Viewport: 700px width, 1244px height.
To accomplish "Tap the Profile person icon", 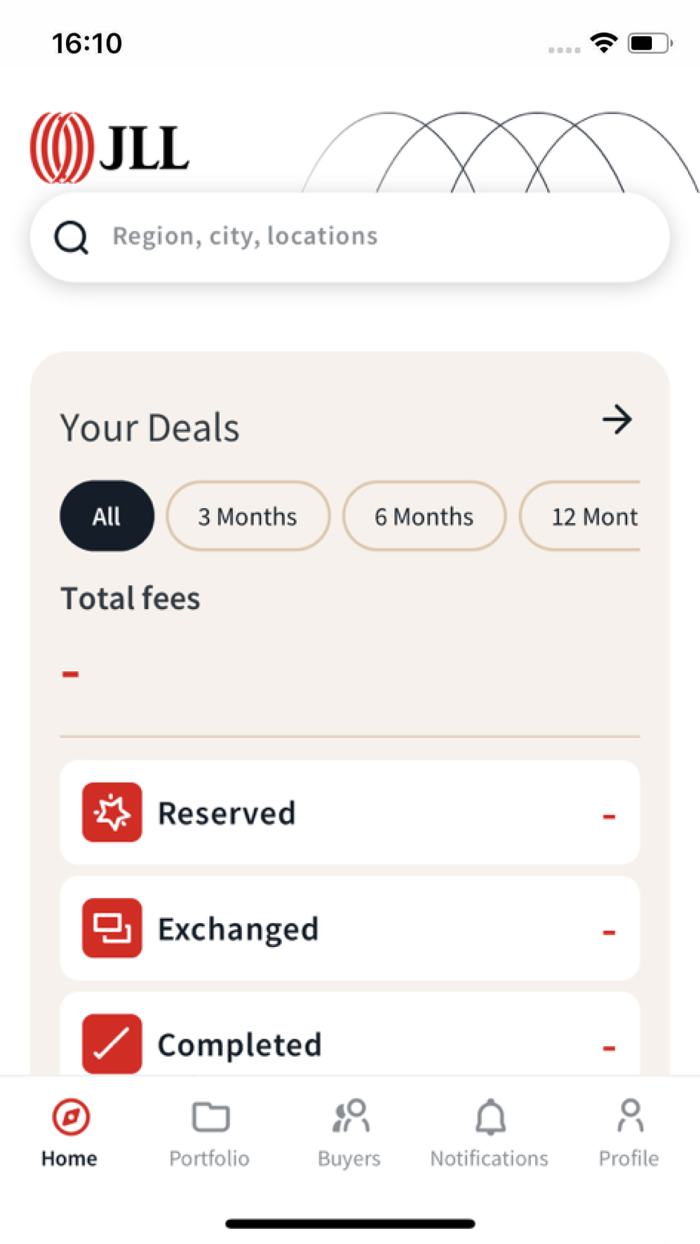I will click(629, 1116).
